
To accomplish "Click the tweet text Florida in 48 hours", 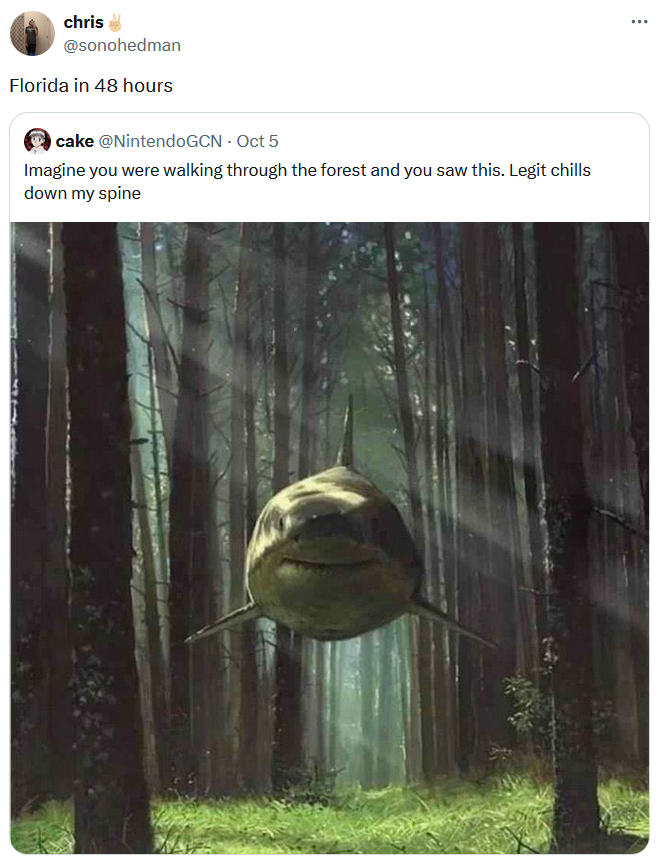I will point(88,86).
